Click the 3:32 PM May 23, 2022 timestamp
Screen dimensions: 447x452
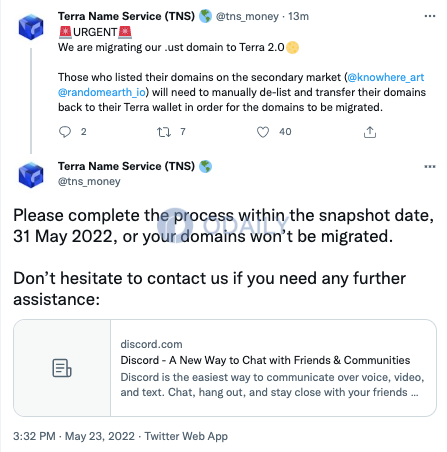74,436
